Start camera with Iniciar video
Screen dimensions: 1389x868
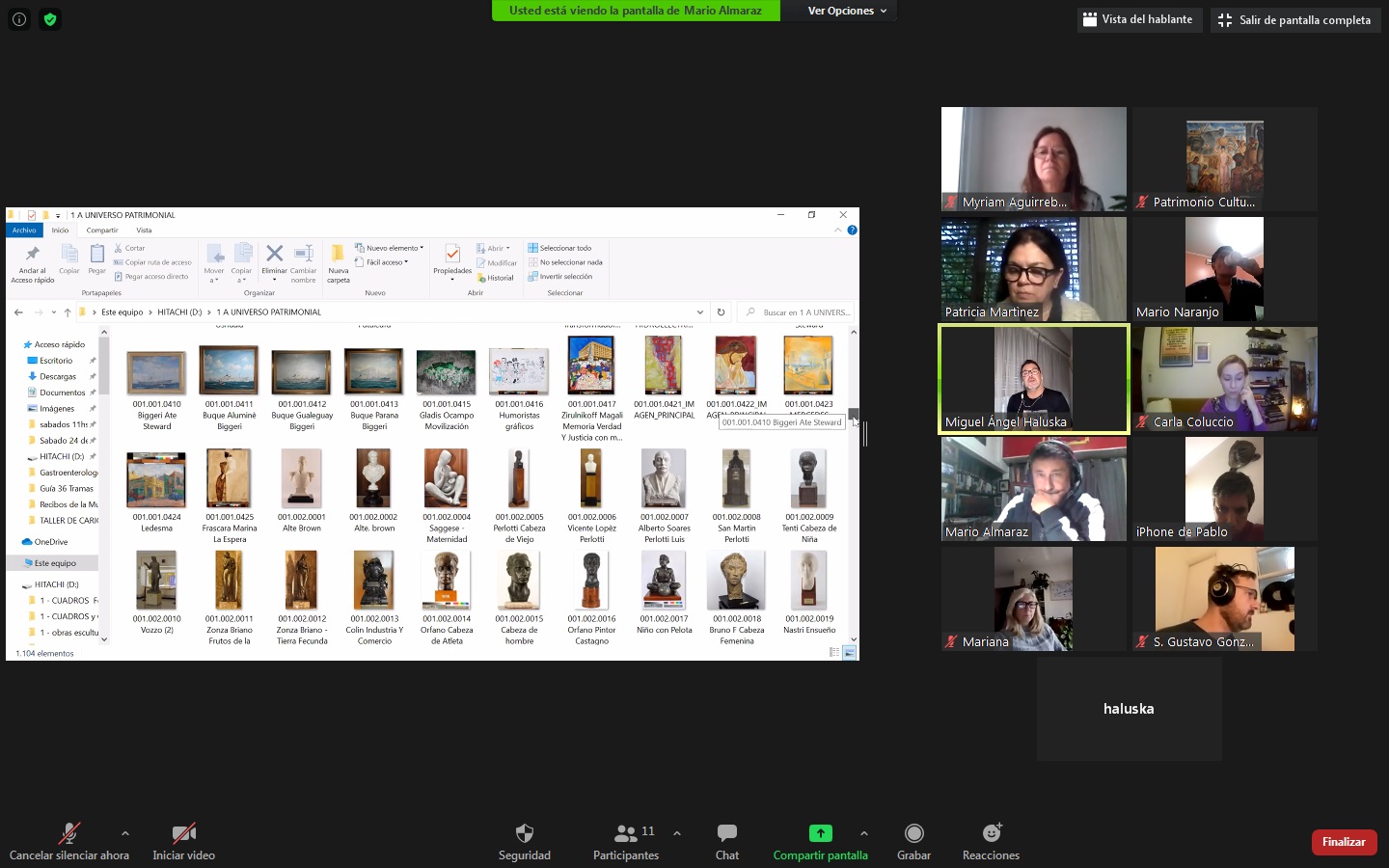[183, 841]
